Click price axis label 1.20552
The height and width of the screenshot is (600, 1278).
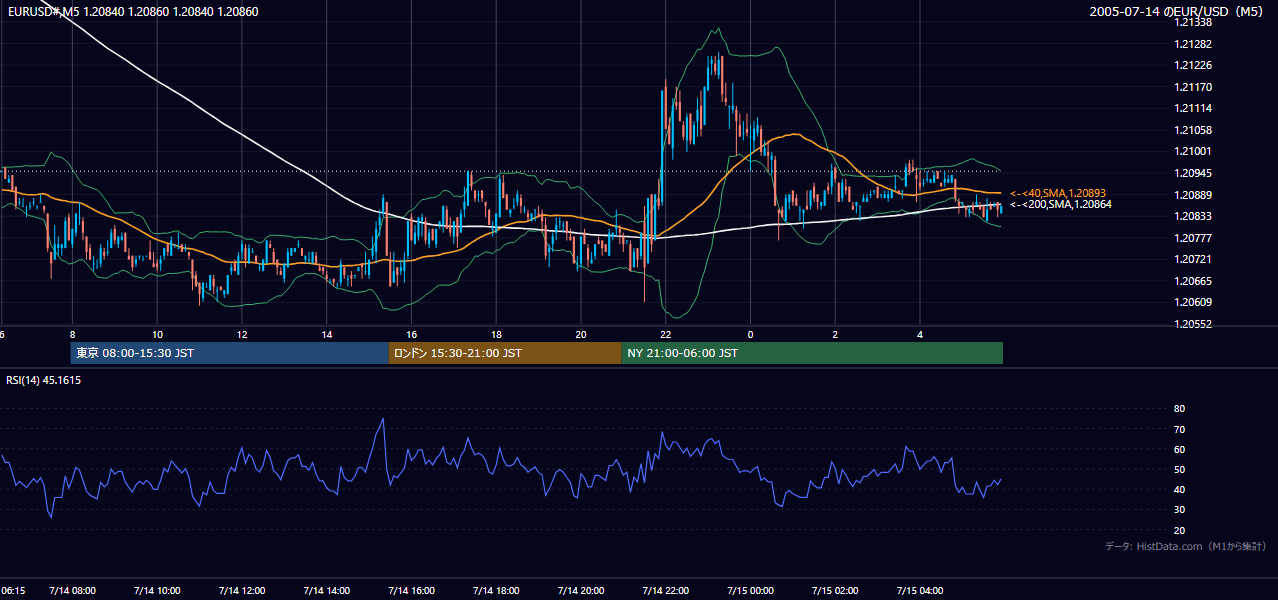[x=1195, y=324]
